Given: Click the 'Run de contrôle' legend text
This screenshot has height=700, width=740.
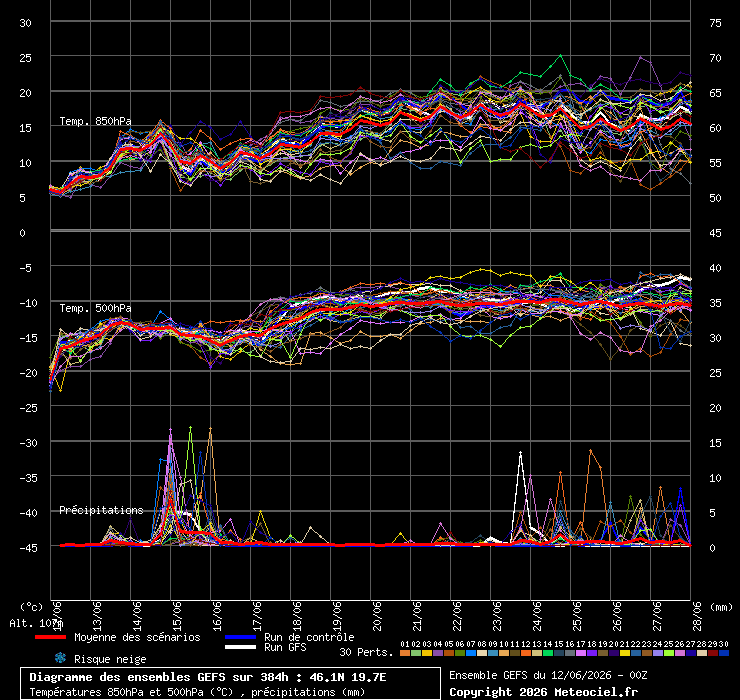Looking at the screenshot, I should pyautogui.click(x=309, y=637).
